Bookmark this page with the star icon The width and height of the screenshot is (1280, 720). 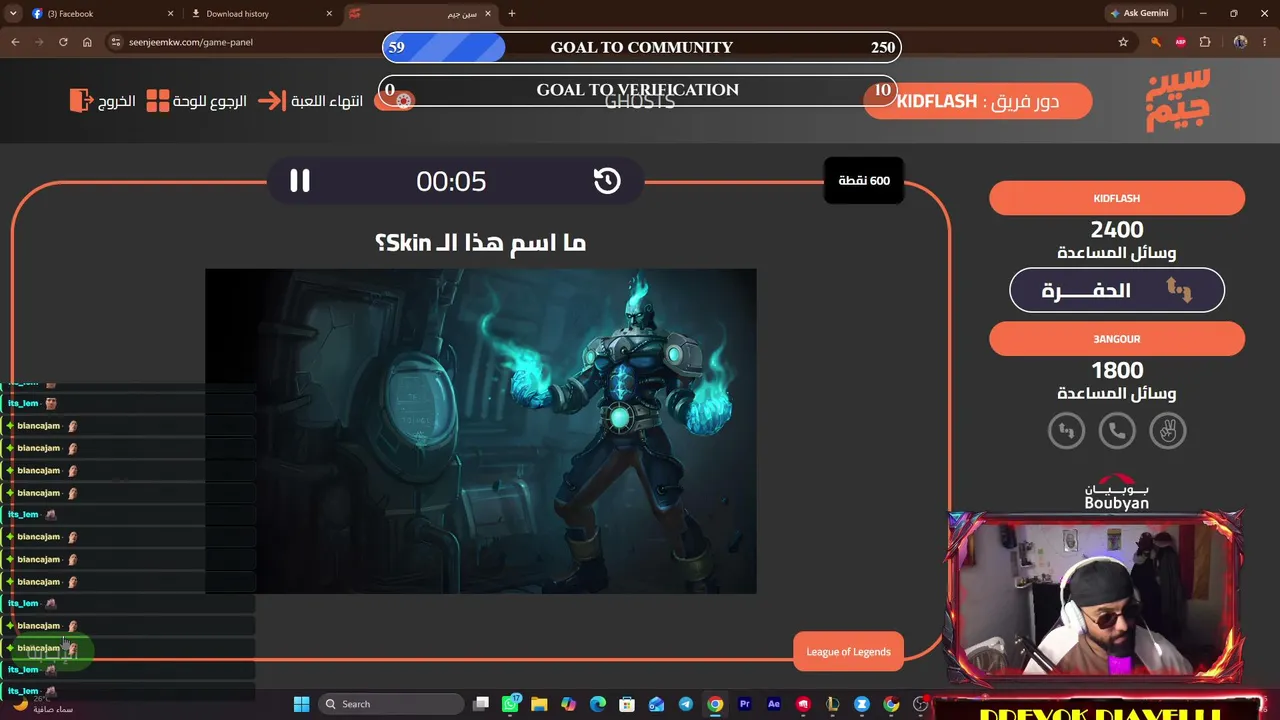click(1123, 42)
